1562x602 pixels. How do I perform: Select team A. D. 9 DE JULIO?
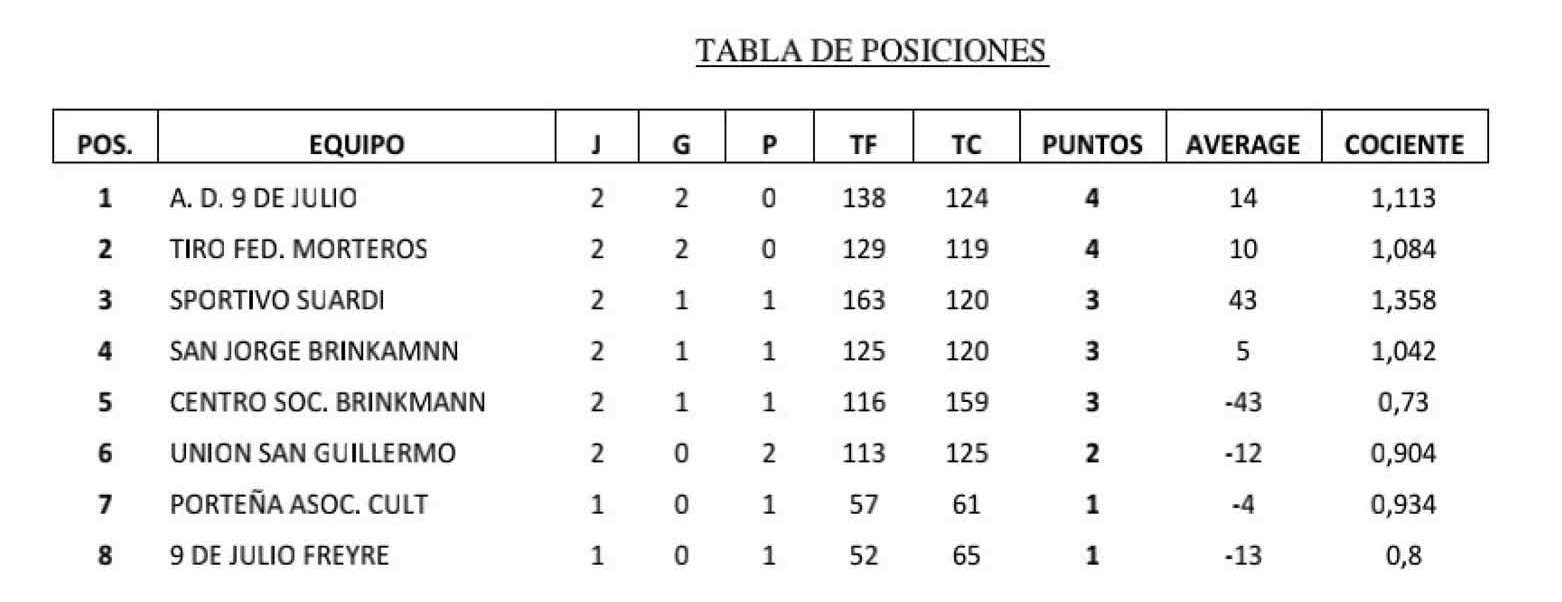click(263, 198)
